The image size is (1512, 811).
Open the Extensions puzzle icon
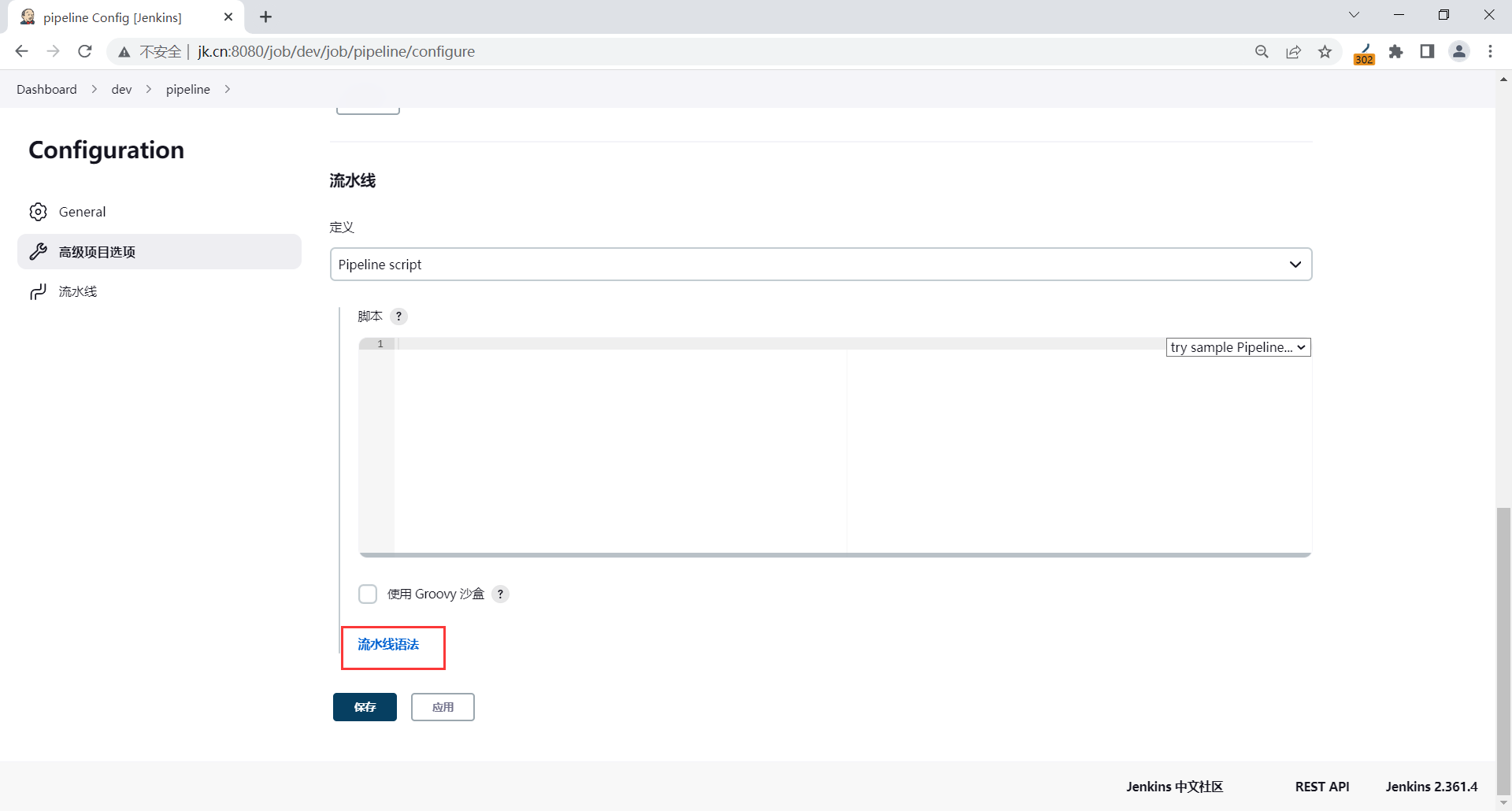pos(1396,52)
